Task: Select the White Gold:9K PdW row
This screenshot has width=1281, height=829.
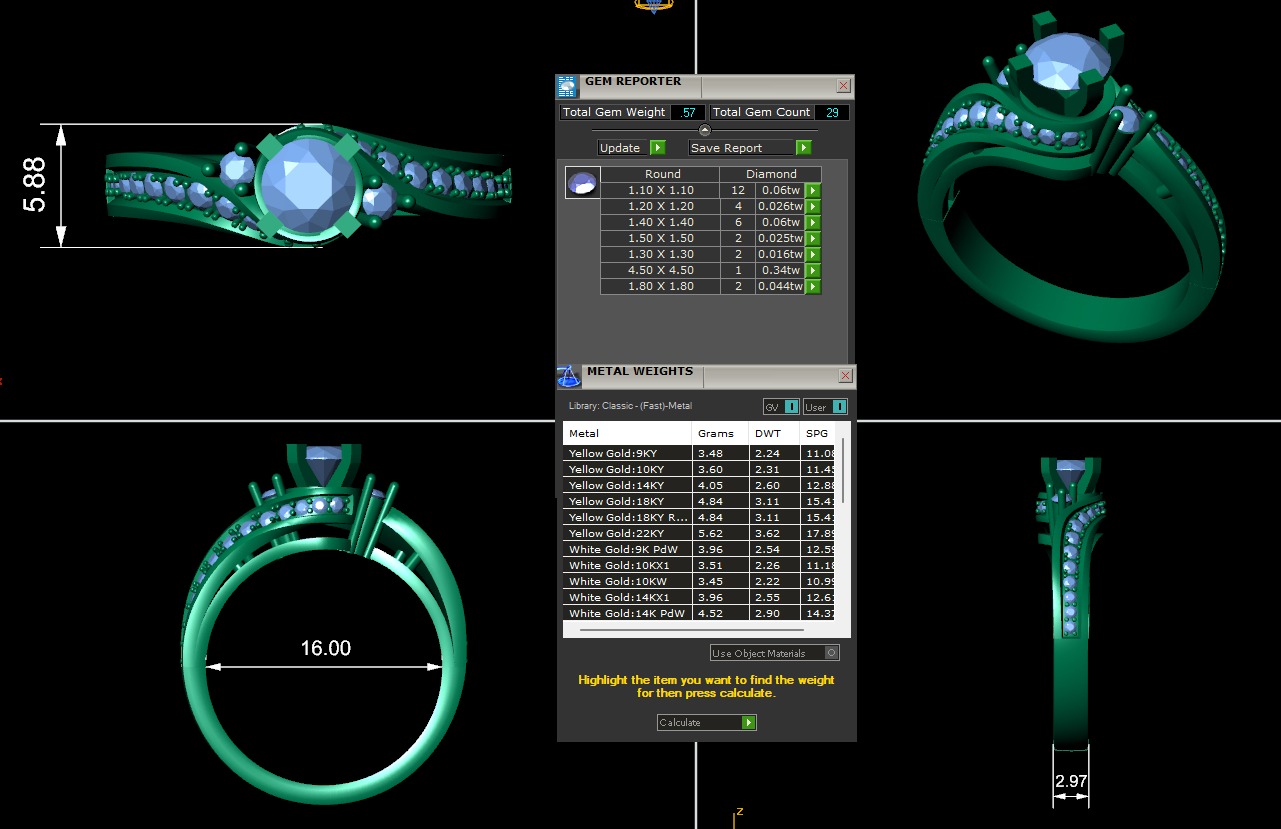Action: (x=699, y=549)
